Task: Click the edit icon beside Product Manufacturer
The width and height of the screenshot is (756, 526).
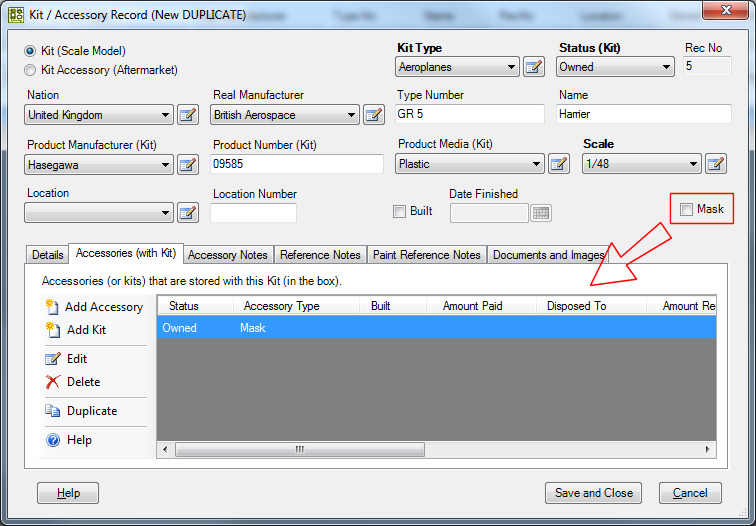Action: [188, 165]
